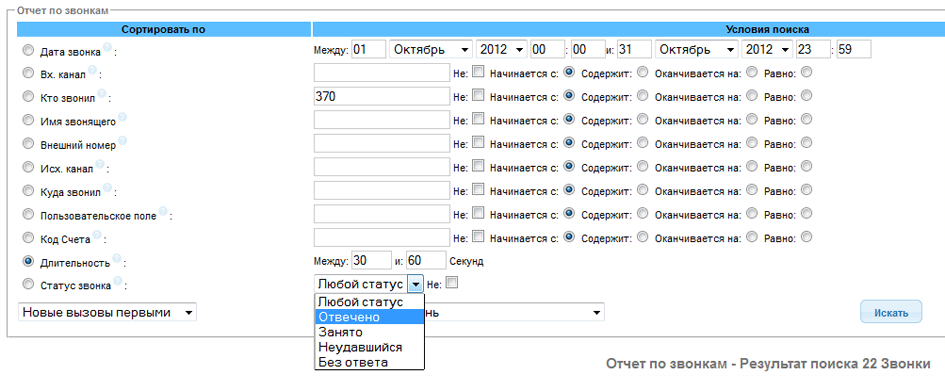Viewport: 945px width, 376px height.
Task: Choose Без ответа status option
Action: (x=369, y=362)
